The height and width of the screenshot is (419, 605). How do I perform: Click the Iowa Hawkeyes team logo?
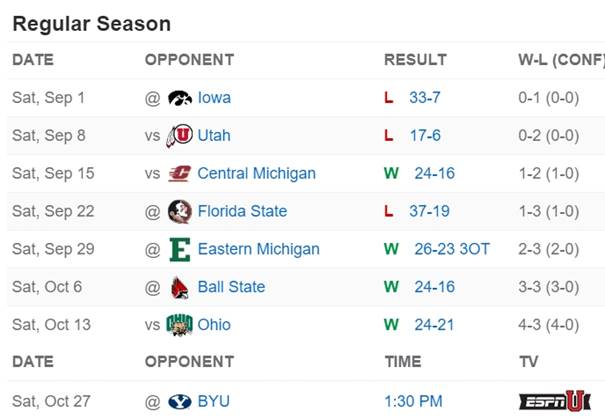click(180, 98)
